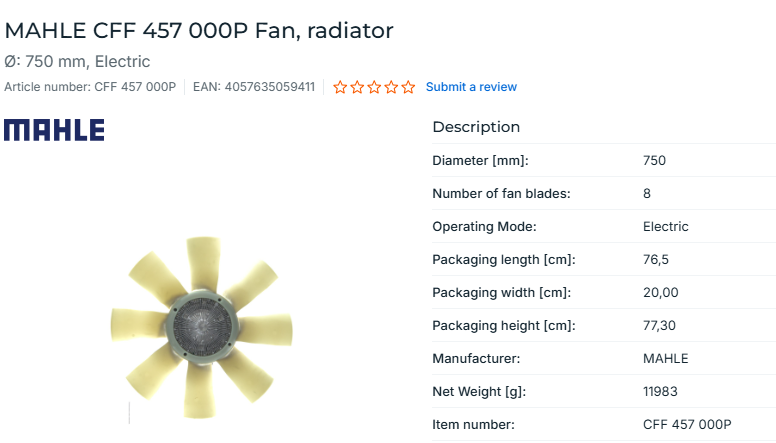The width and height of the screenshot is (776, 443).
Task: Click the Item number value in the table
Action: pos(687,425)
